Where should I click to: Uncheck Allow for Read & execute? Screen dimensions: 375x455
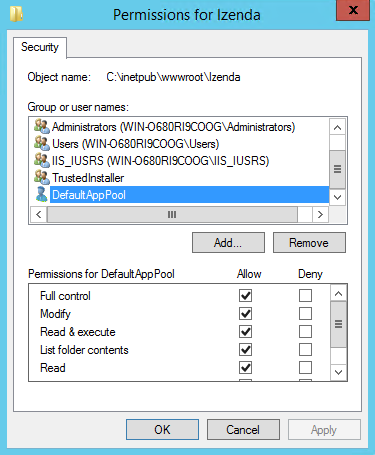[x=245, y=331]
